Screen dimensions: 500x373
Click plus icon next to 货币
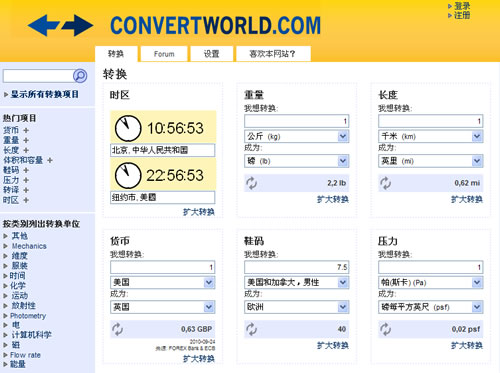coord(26,130)
